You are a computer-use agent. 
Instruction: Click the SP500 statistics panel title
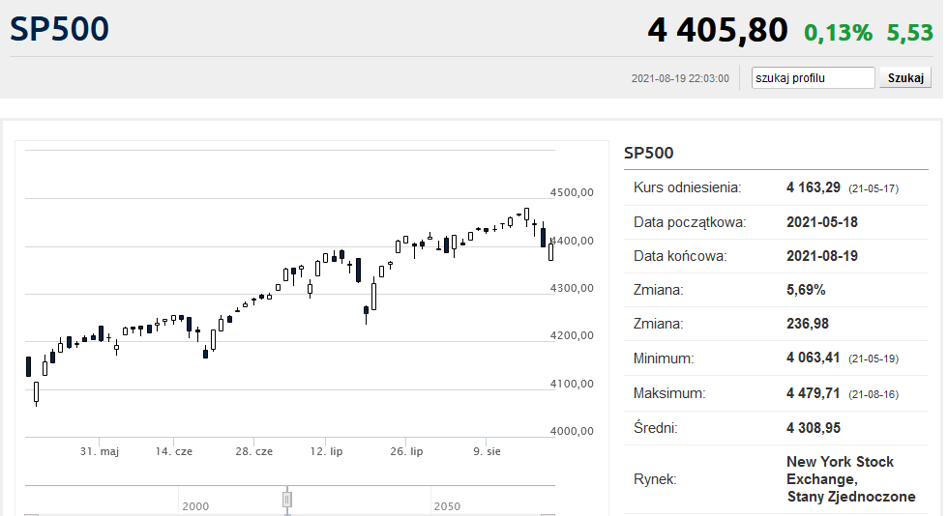point(648,153)
